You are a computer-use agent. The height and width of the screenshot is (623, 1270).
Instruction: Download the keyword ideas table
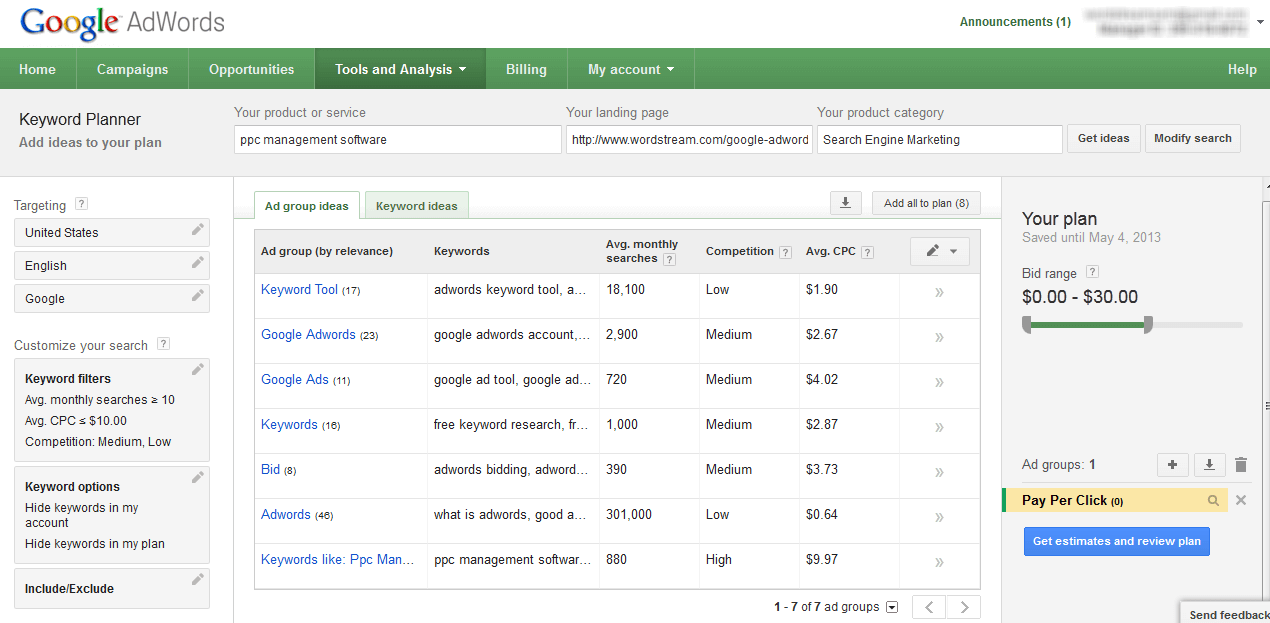pos(845,202)
